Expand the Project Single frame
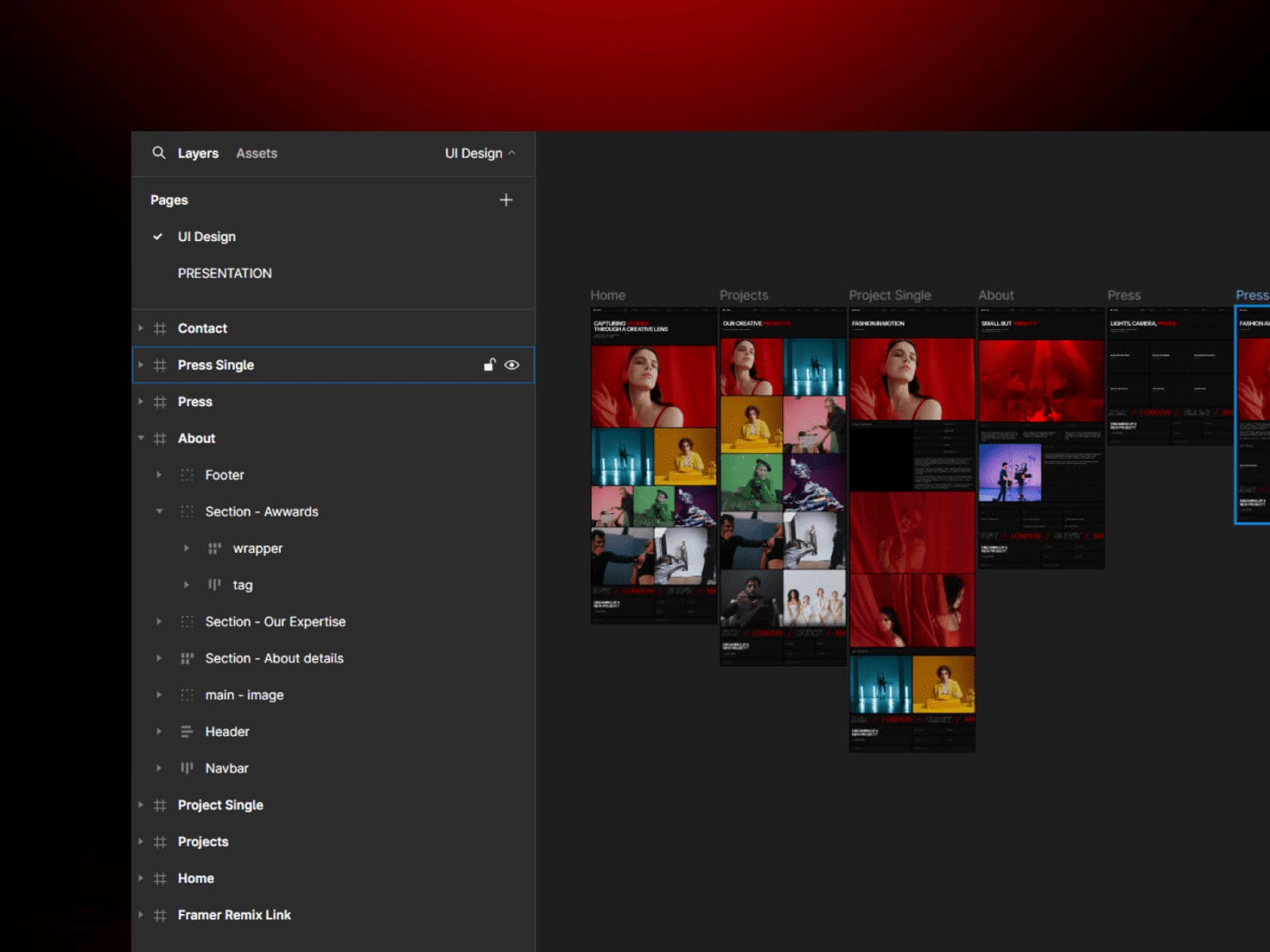This screenshot has height=952, width=1270. tap(141, 804)
